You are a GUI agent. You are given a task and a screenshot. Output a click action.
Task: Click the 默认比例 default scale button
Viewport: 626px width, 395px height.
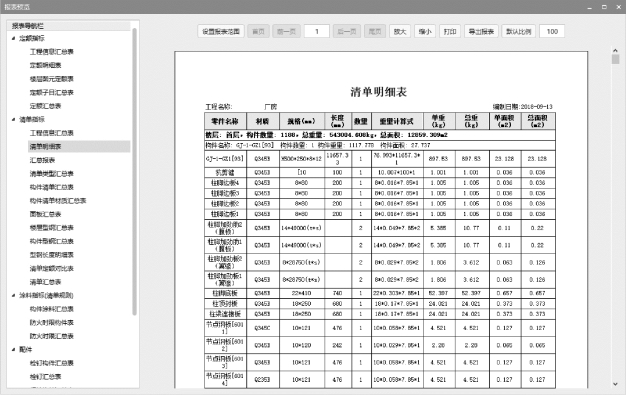click(519, 32)
